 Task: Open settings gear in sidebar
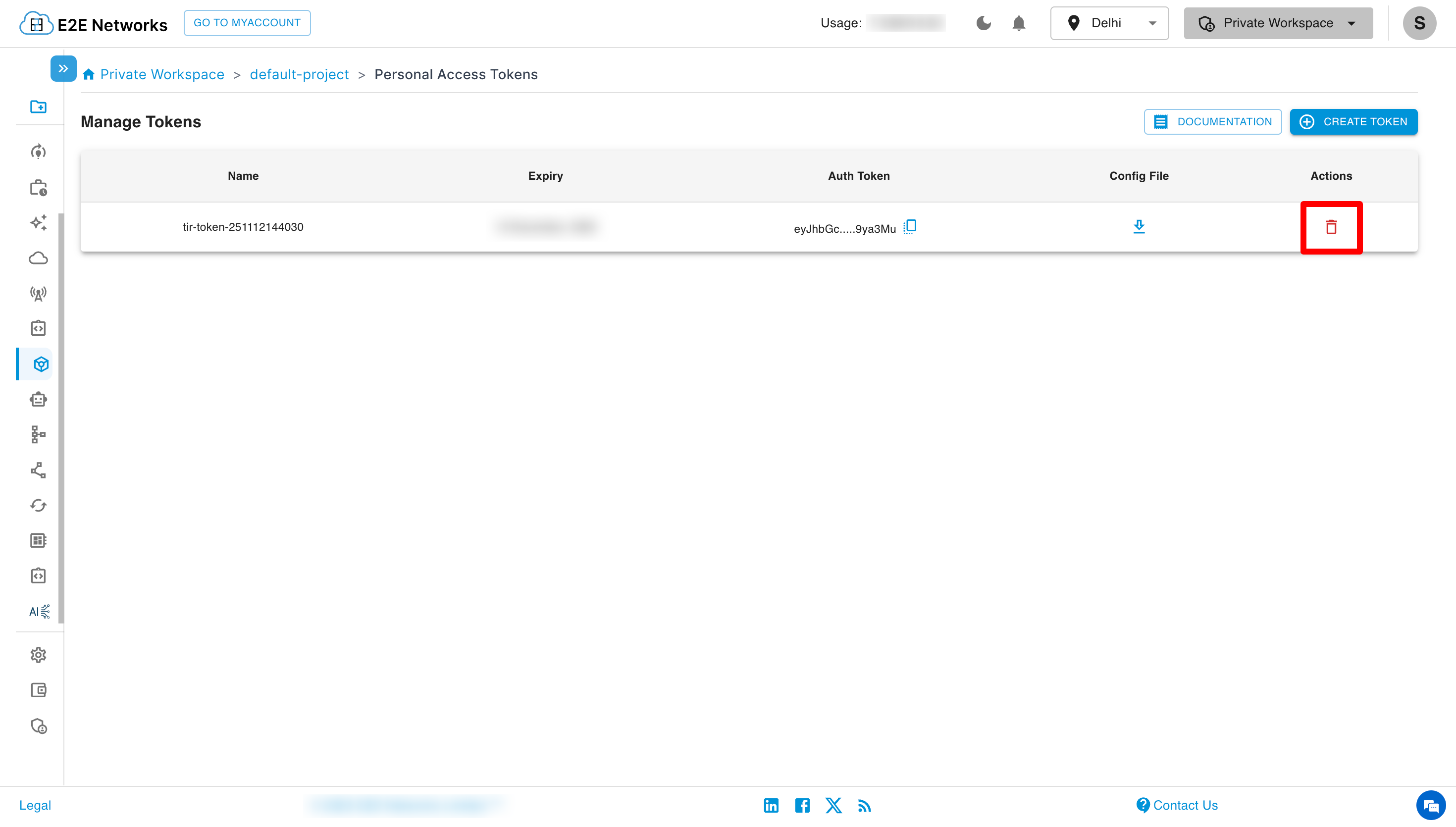click(38, 655)
